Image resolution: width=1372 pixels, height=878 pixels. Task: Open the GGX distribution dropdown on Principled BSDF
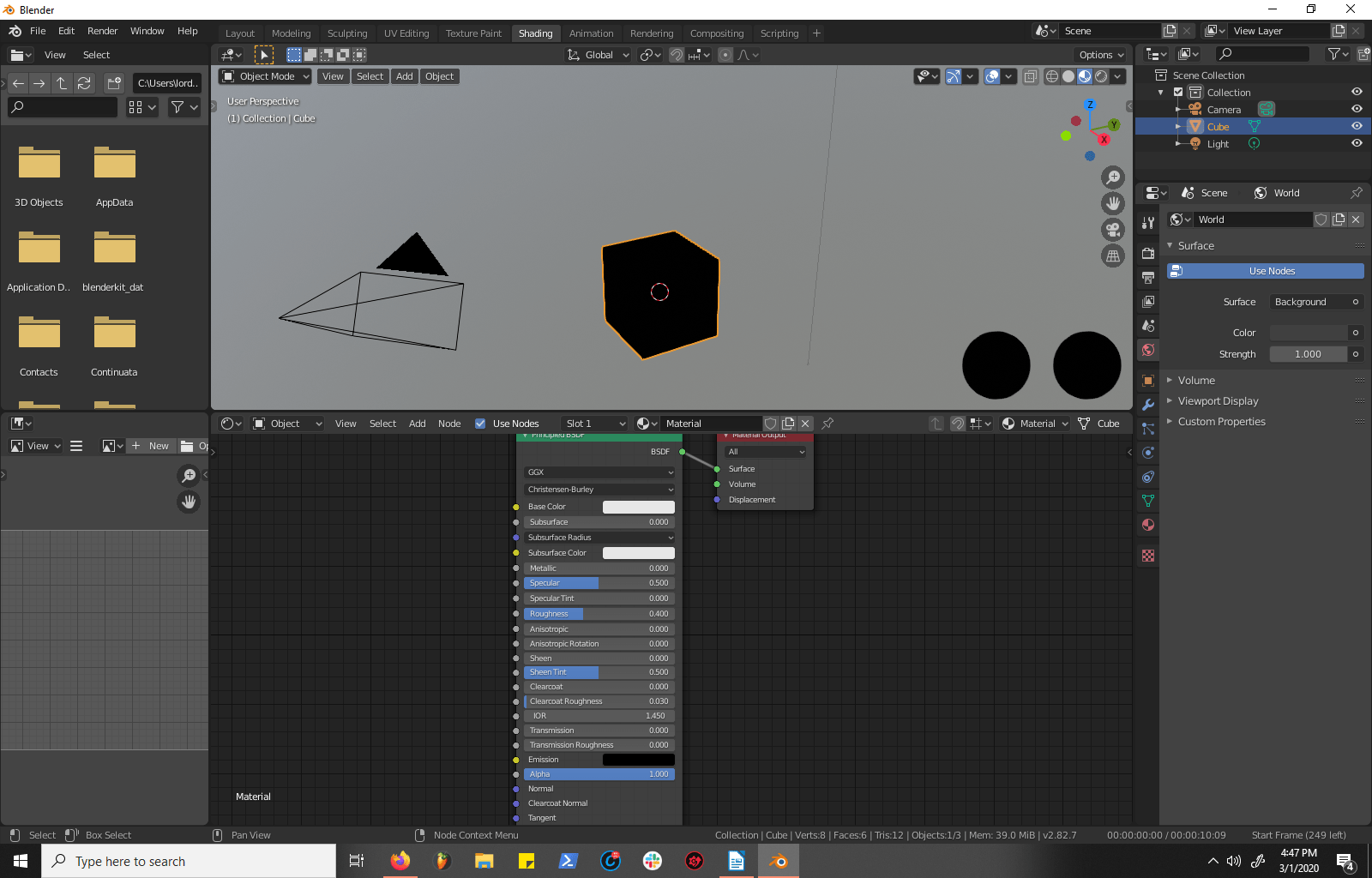point(599,472)
